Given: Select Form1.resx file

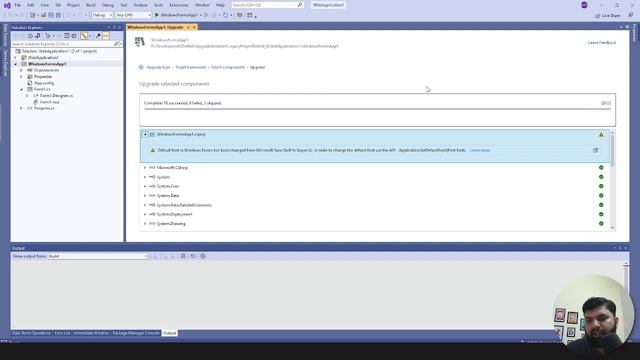Looking at the screenshot, I should click(x=49, y=102).
